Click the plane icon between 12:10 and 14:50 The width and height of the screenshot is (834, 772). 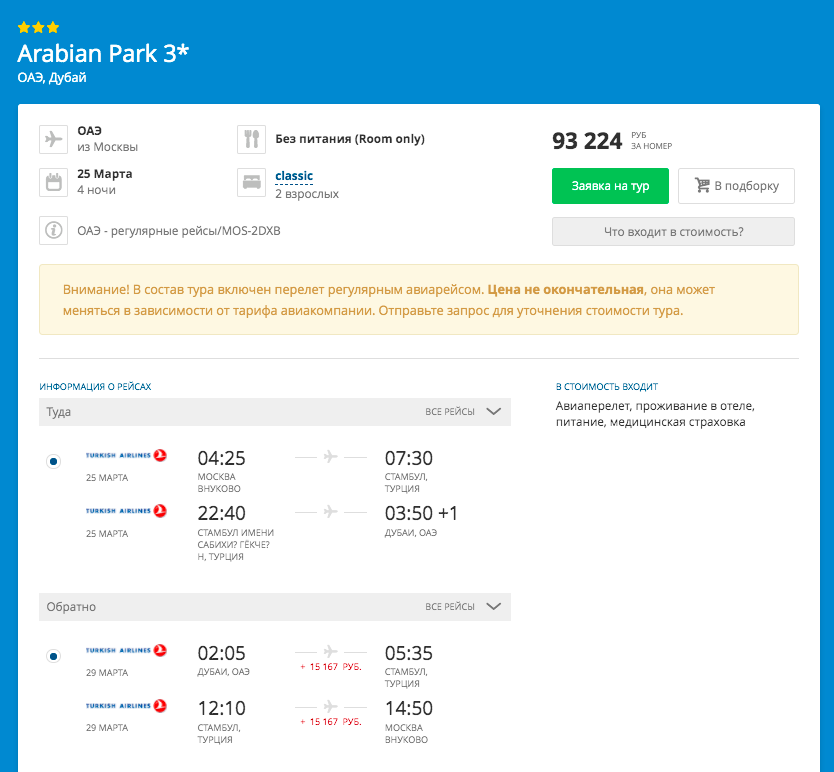coord(331,704)
